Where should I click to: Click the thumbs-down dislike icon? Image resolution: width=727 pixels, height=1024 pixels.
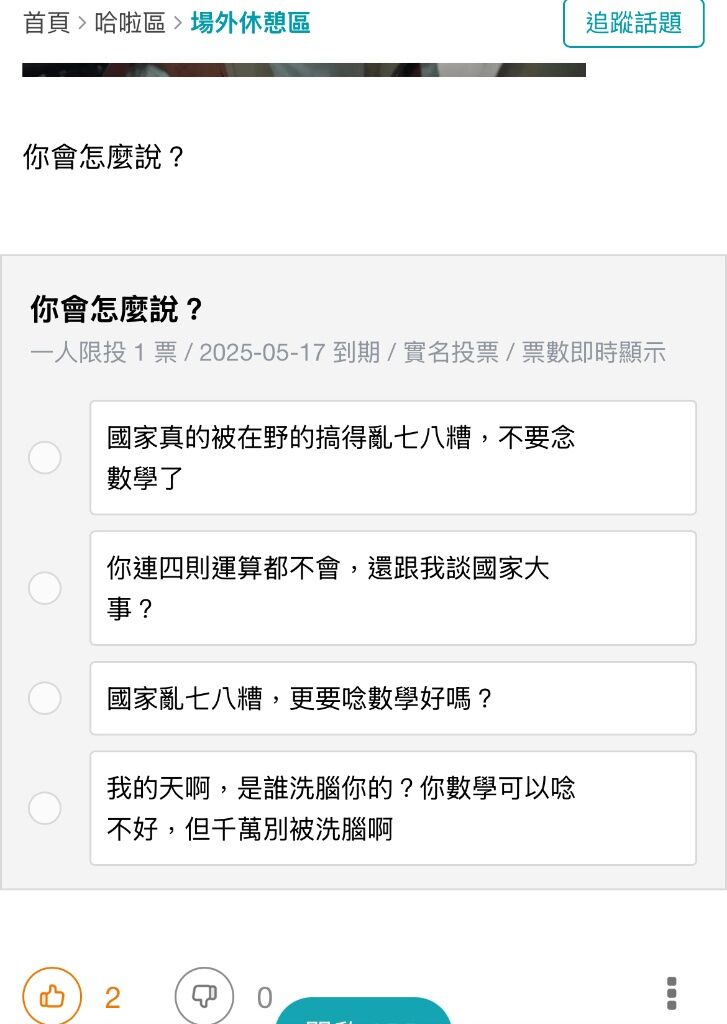point(204,996)
